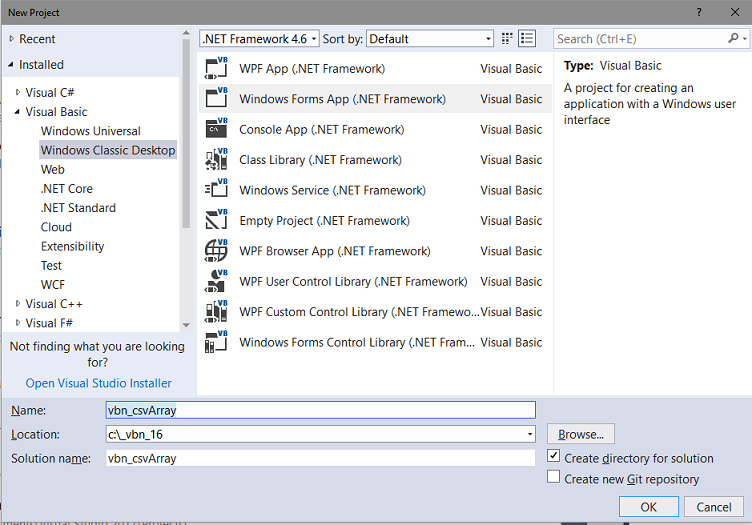Click the search magnifier icon
The height and width of the screenshot is (525, 752).
(733, 38)
